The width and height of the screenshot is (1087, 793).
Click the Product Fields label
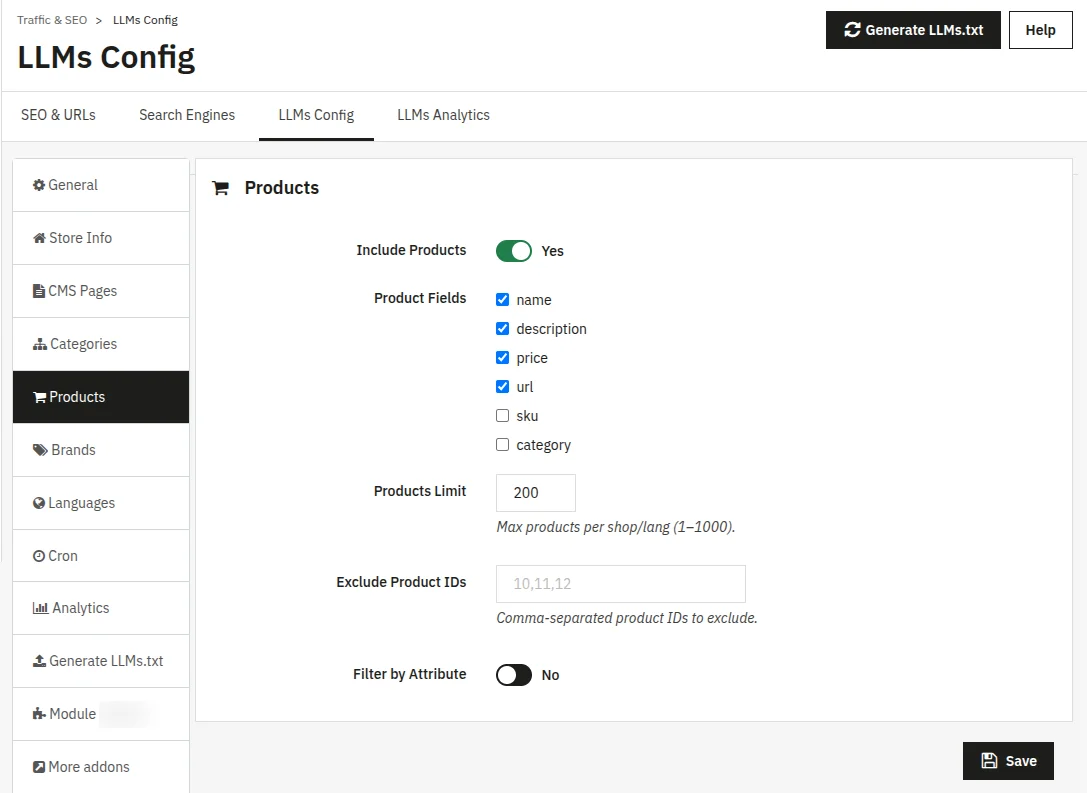(x=420, y=298)
